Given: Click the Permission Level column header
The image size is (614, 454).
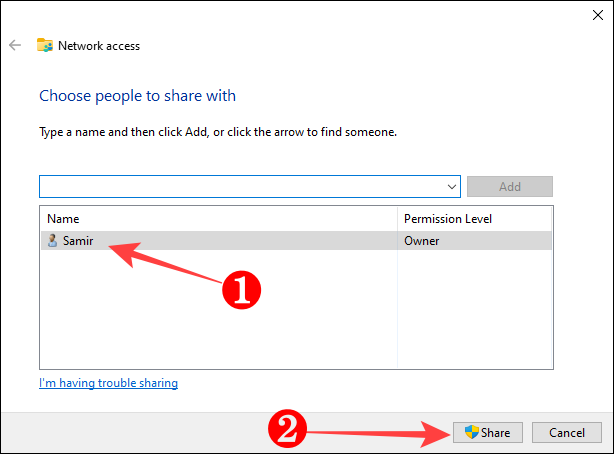Looking at the screenshot, I should [x=447, y=218].
